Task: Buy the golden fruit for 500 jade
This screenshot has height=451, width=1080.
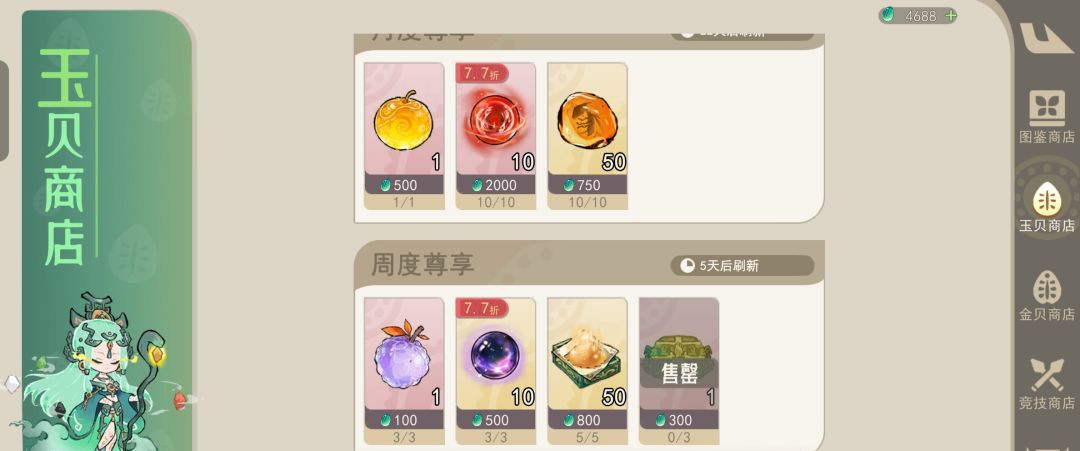Action: tap(404, 185)
